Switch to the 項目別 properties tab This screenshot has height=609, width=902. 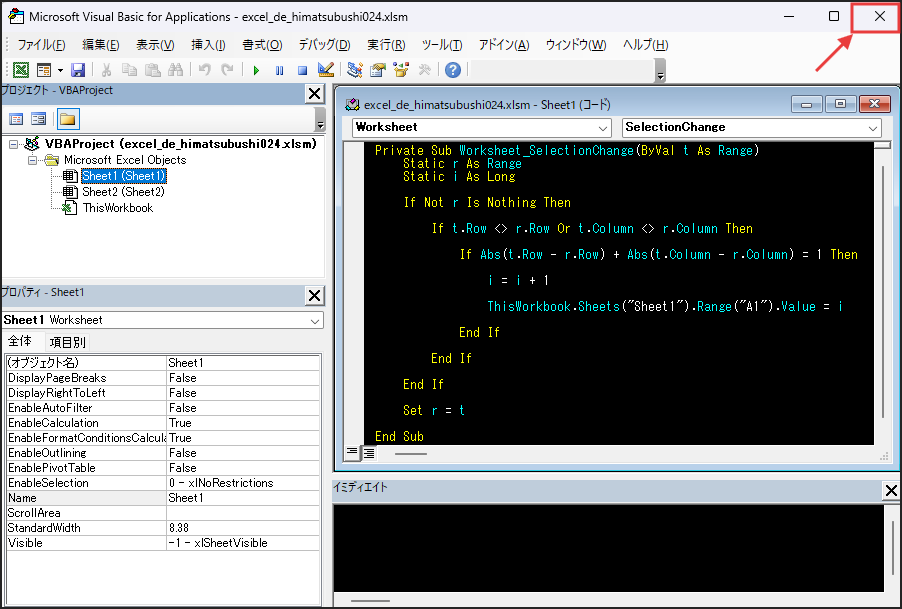click(x=67, y=343)
